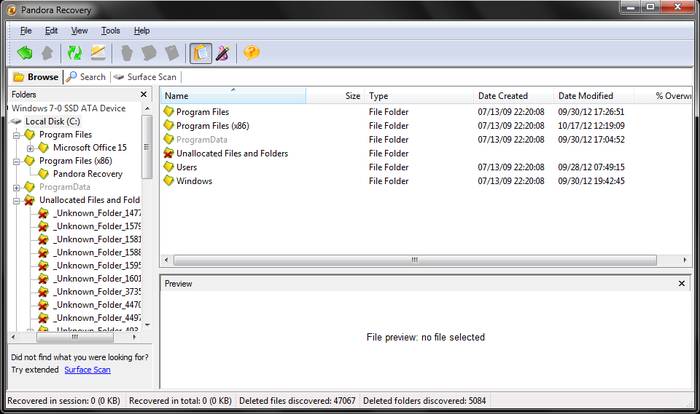The height and width of the screenshot is (414, 700).
Task: Collapse the Program Files tree node
Action: (17, 135)
